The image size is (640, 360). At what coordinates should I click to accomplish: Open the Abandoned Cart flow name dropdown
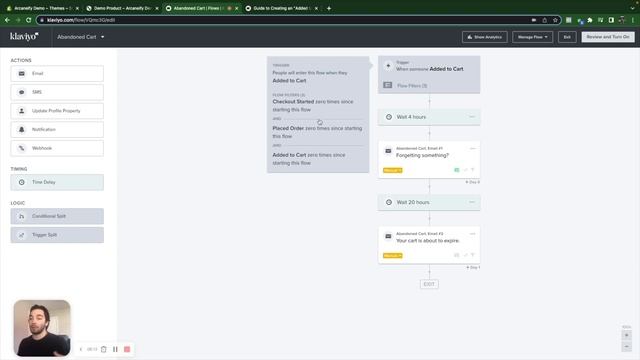(x=81, y=37)
